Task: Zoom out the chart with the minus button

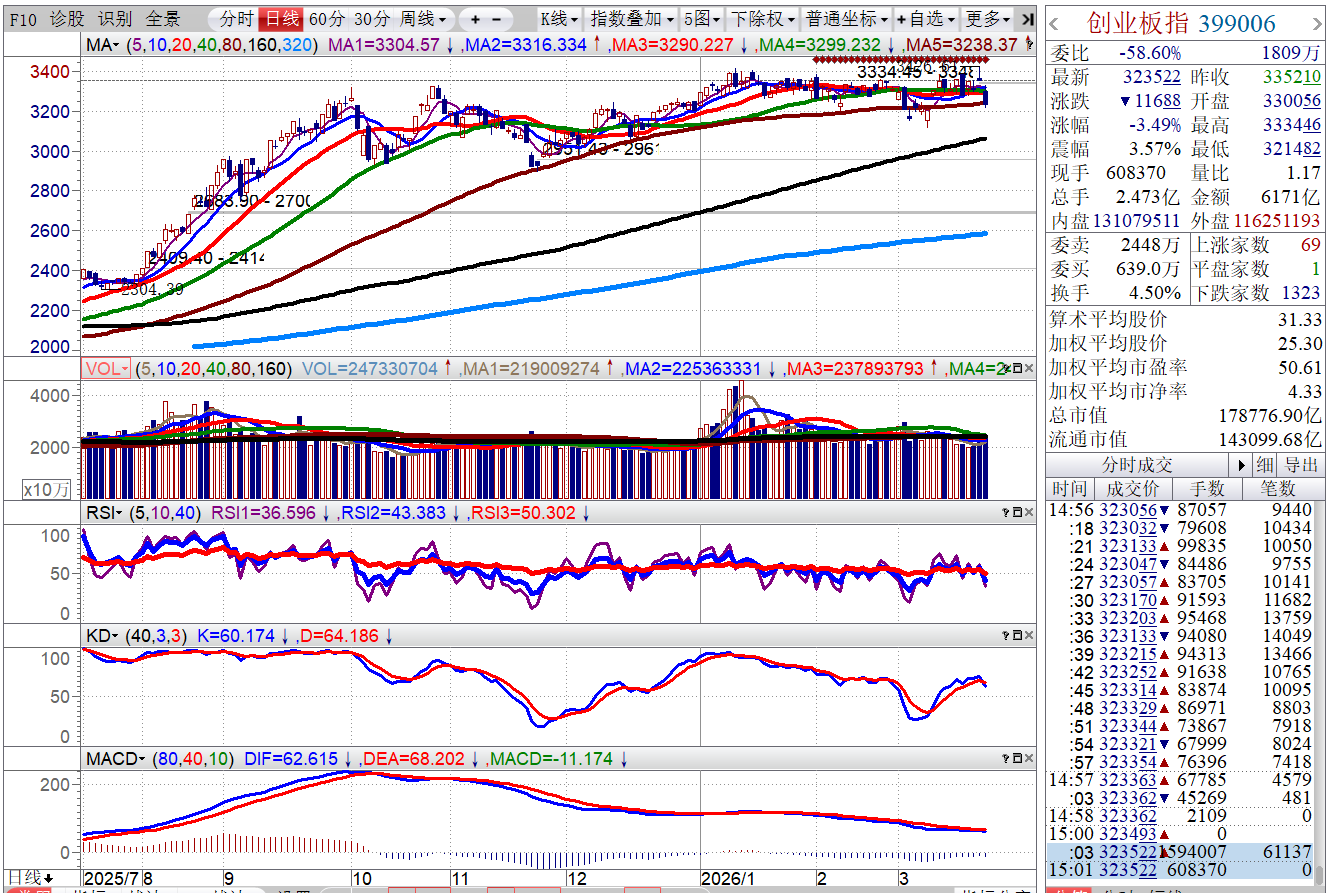Action: (497, 19)
